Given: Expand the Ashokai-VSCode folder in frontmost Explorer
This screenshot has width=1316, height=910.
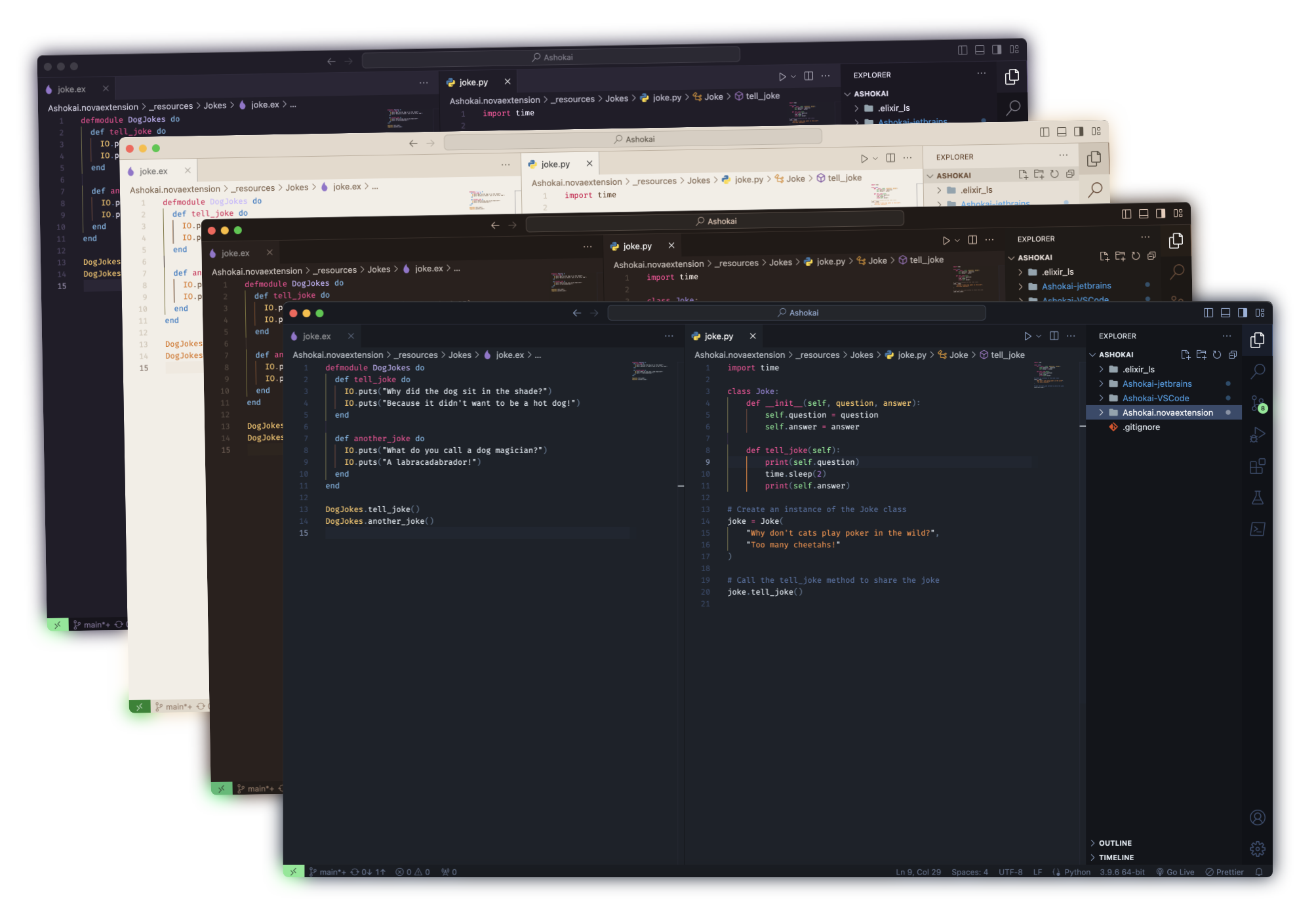Looking at the screenshot, I should coord(1155,398).
